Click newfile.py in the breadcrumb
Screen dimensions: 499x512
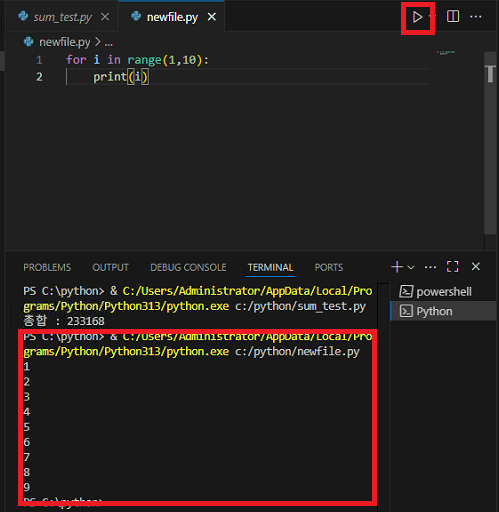pyautogui.click(x=64, y=42)
